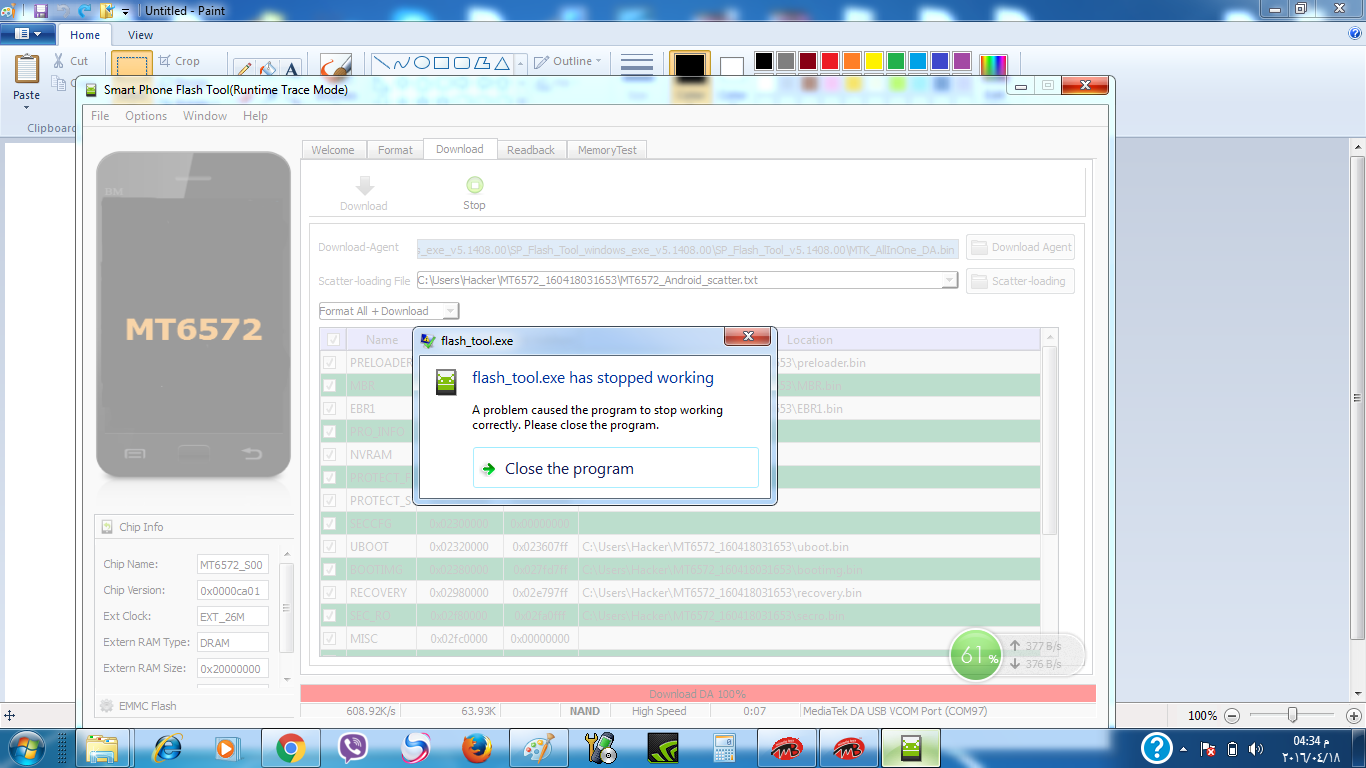Click the volume speaker tray icon
Image resolution: width=1366 pixels, height=768 pixels.
tap(1256, 749)
